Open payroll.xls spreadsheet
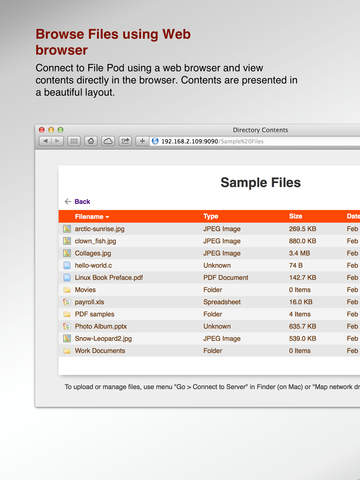 89,302
